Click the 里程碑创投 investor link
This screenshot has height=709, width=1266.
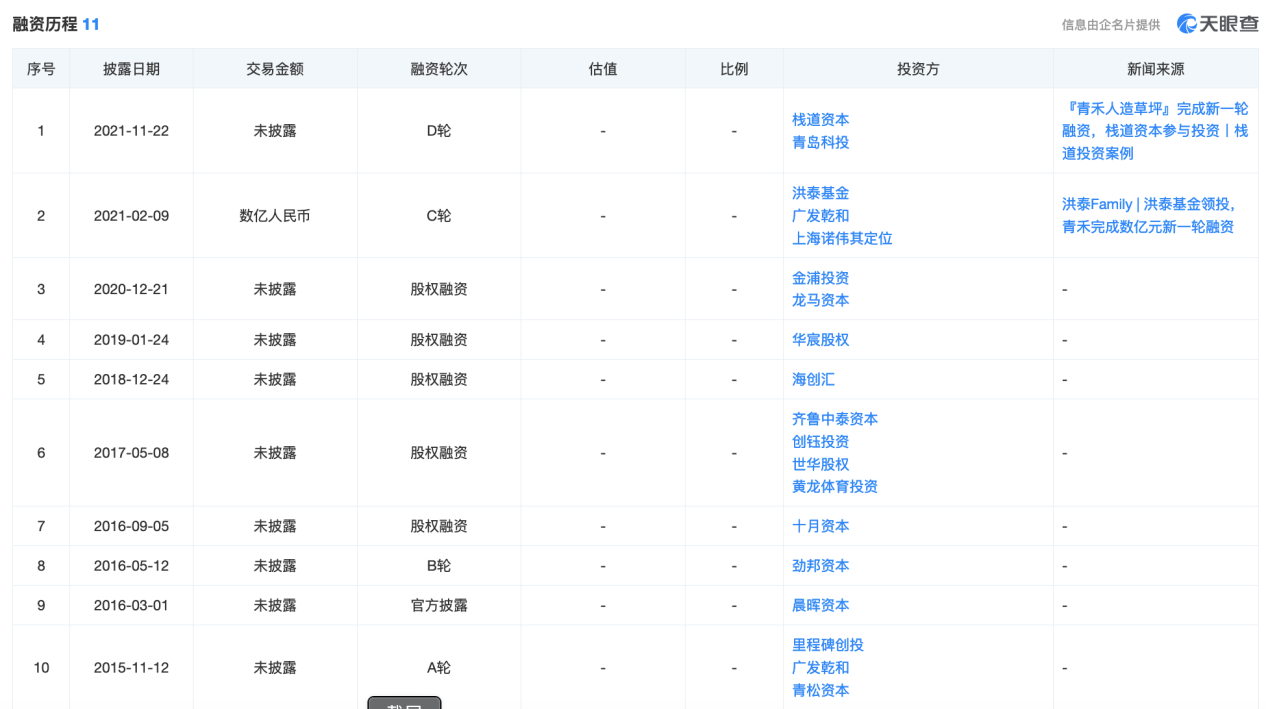pos(828,645)
